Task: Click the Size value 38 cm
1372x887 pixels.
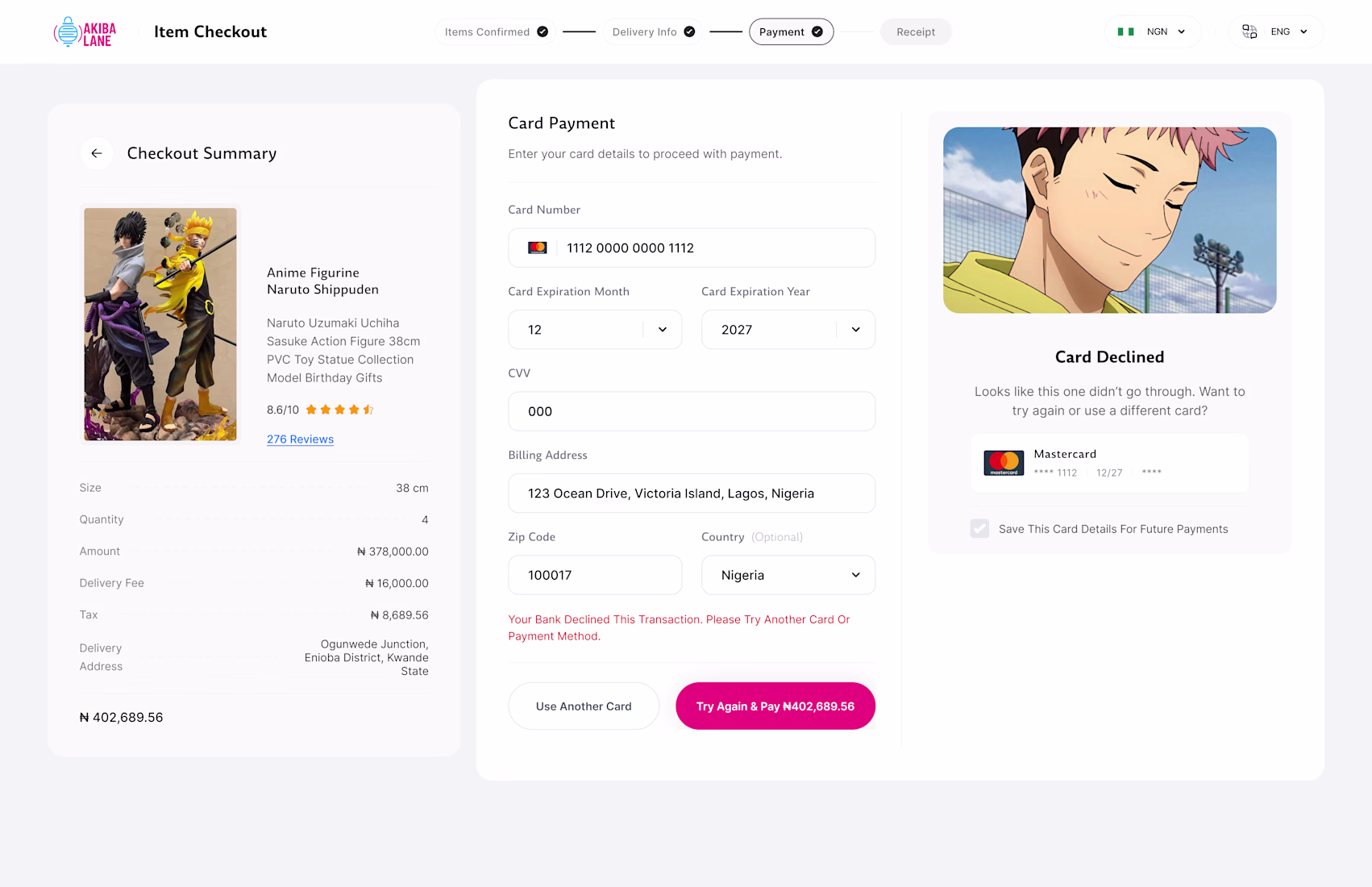Action: [412, 488]
